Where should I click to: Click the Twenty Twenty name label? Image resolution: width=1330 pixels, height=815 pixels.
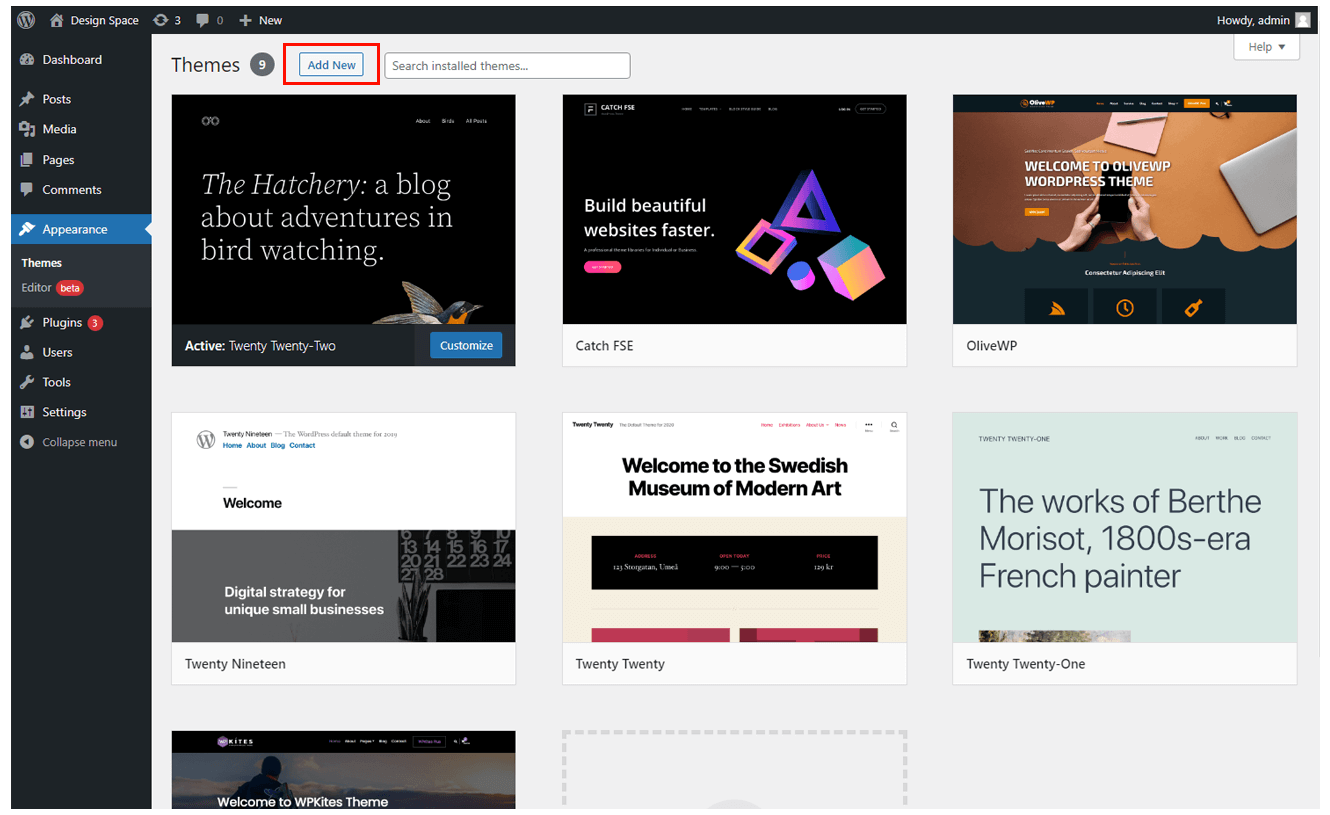pos(620,664)
